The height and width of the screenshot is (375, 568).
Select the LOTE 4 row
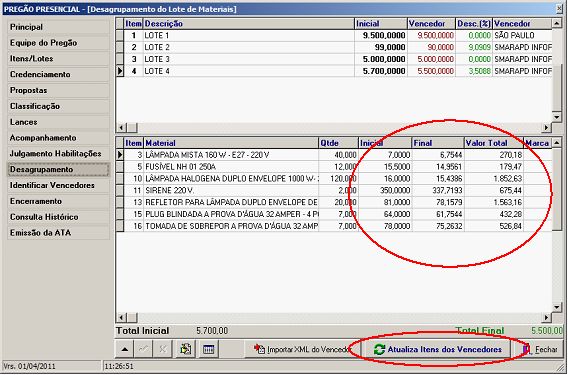[x=334, y=71]
